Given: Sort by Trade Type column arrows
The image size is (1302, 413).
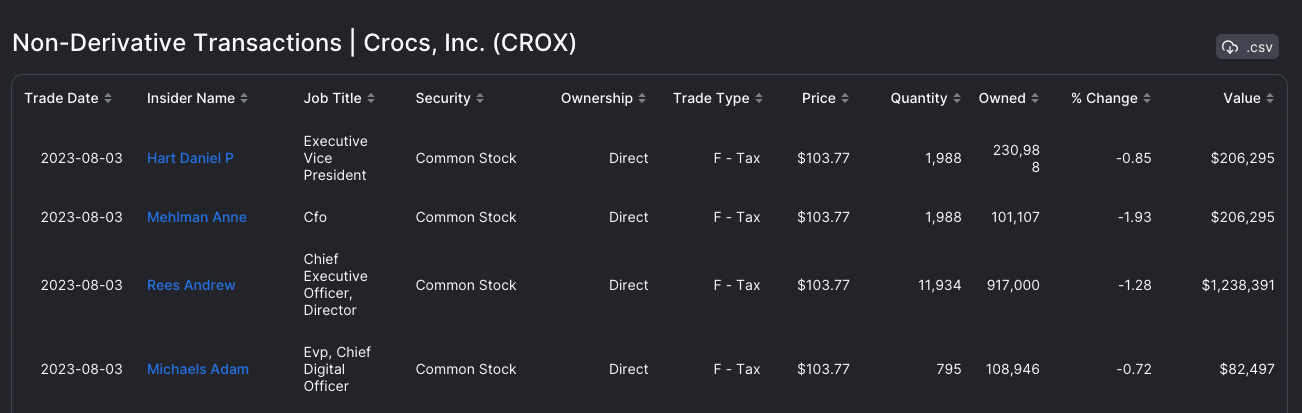Looking at the screenshot, I should [759, 98].
